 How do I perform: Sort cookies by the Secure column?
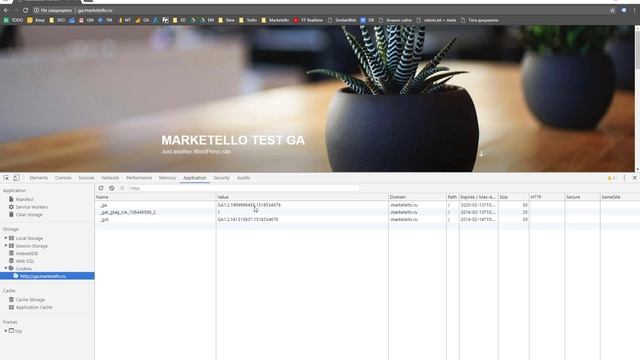pos(582,197)
